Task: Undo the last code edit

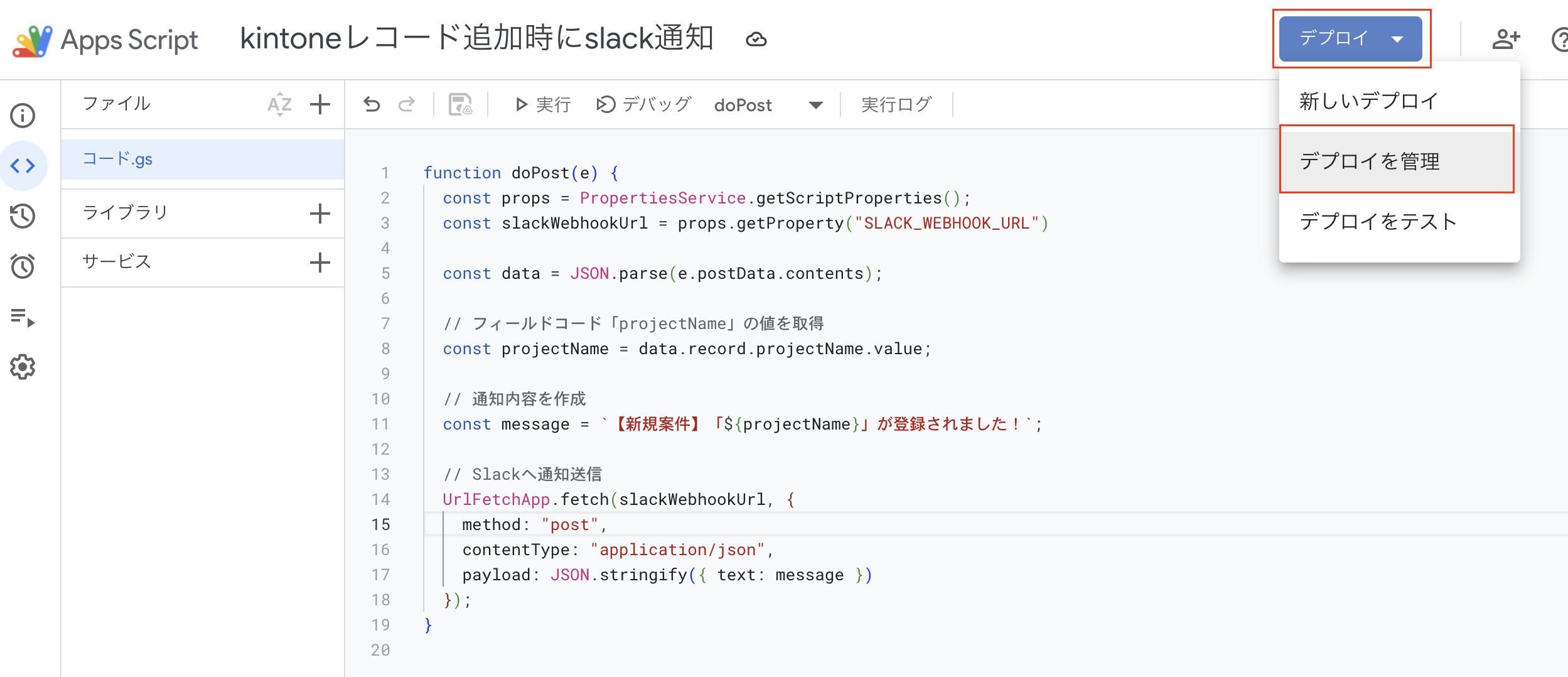Action: click(x=372, y=104)
